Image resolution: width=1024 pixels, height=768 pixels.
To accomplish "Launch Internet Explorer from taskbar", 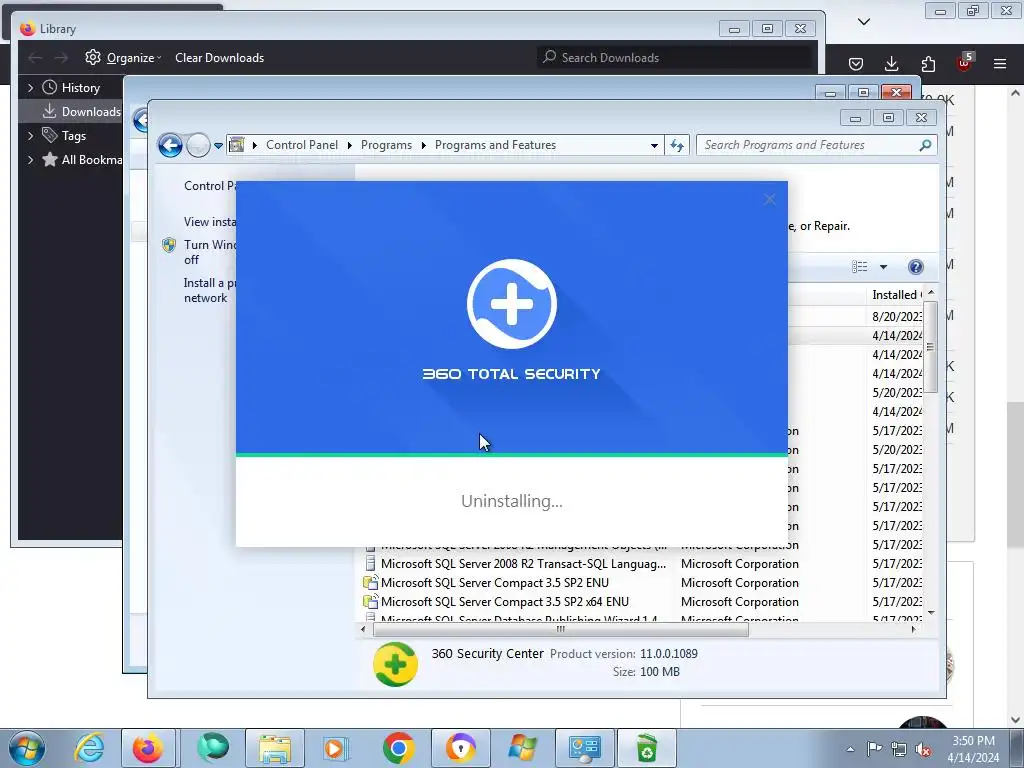I will point(89,748).
